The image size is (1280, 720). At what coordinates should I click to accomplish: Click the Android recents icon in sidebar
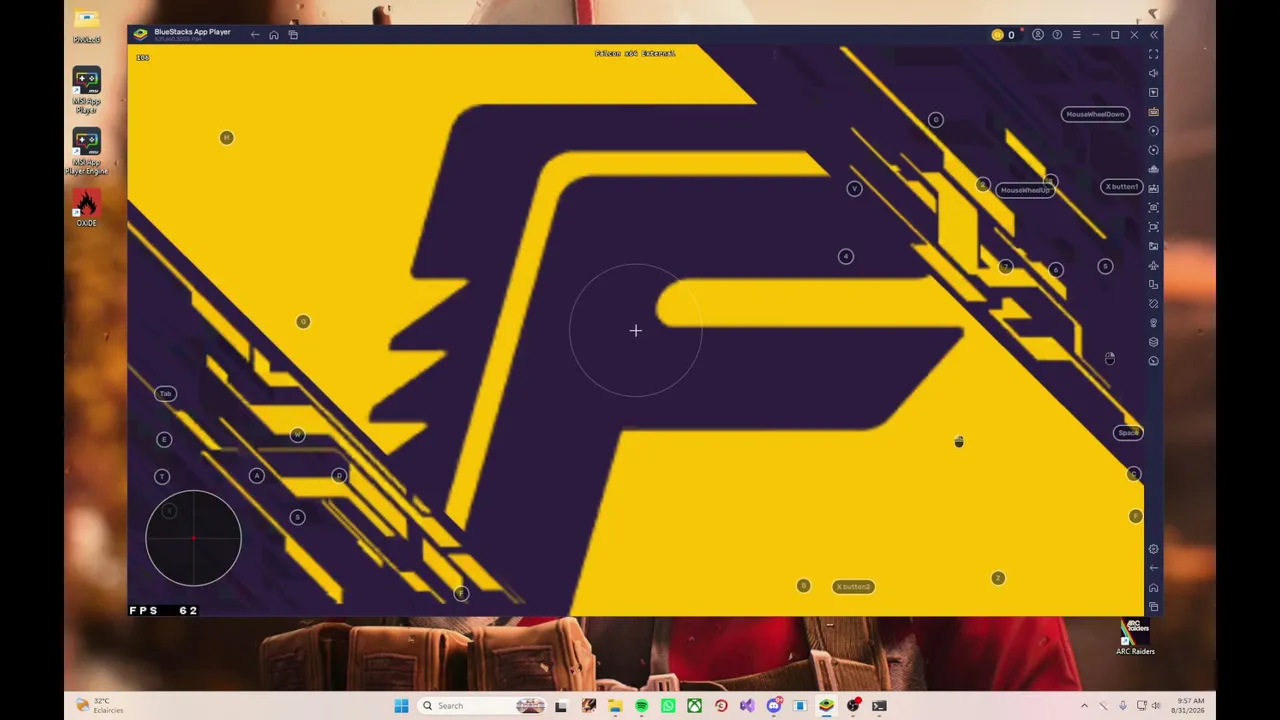[1153, 607]
